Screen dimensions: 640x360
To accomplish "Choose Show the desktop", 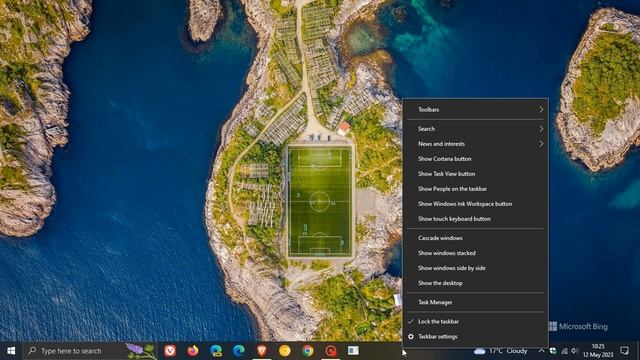I will click(x=476, y=283).
